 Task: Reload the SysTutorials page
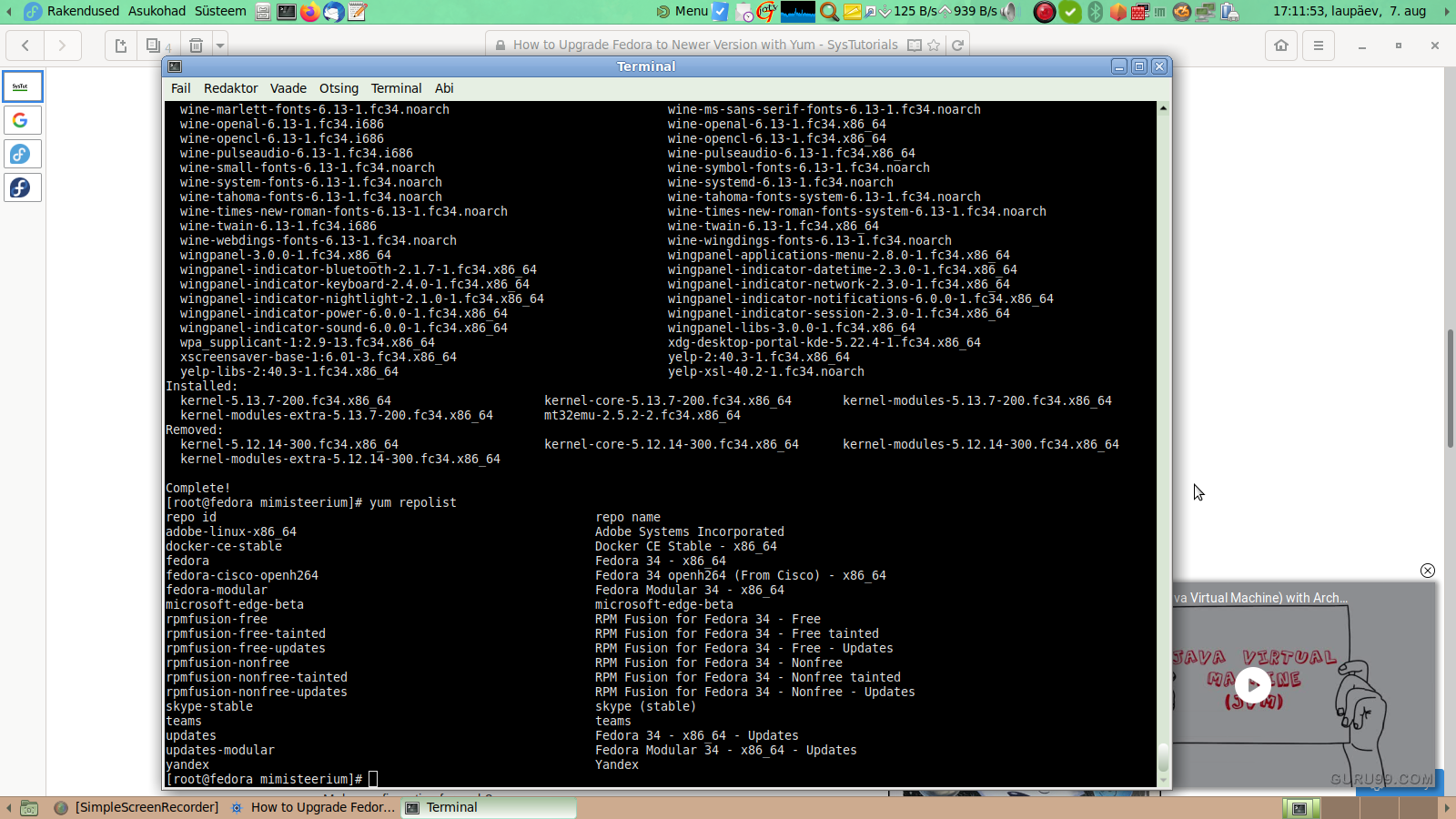(x=957, y=45)
